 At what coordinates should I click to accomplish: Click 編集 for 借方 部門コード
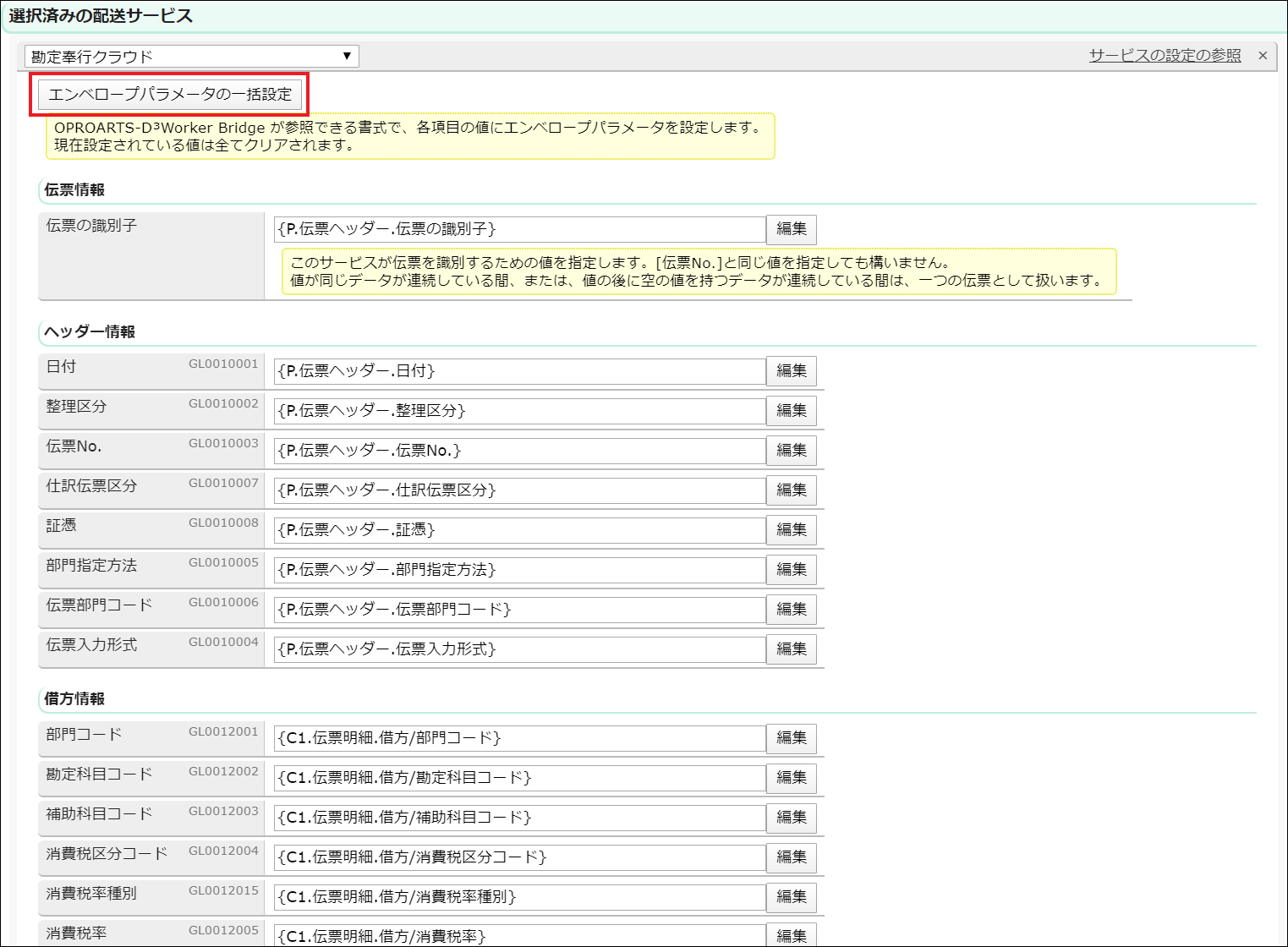[x=791, y=738]
